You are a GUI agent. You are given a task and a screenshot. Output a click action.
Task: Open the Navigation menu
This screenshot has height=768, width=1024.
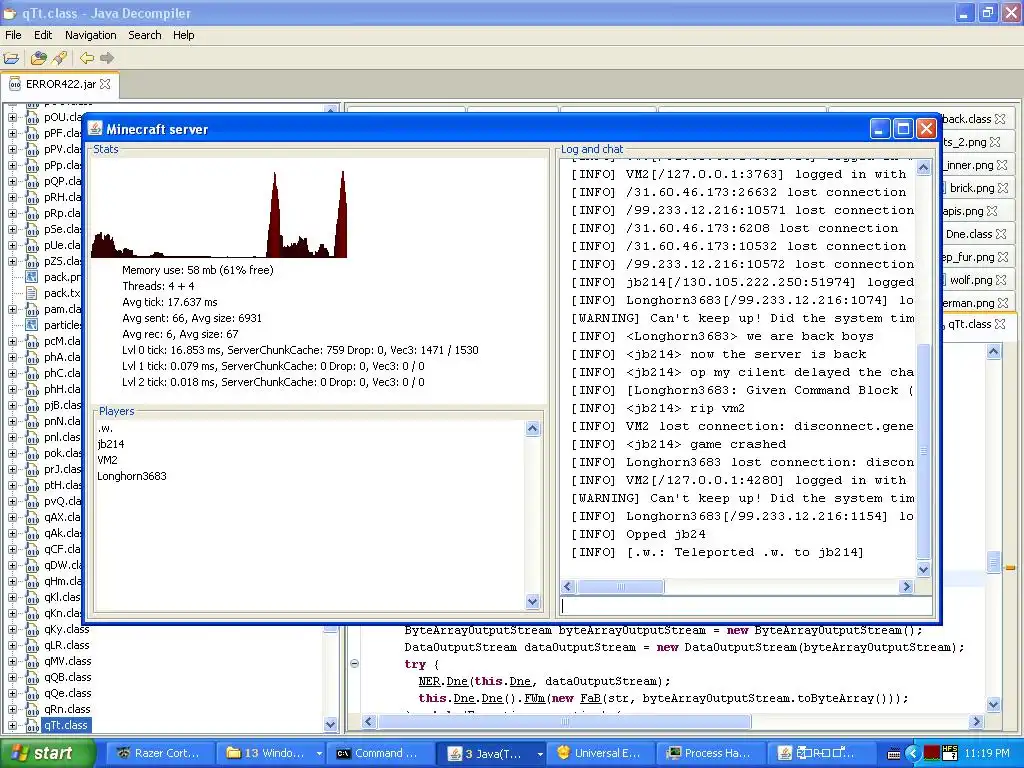(x=90, y=35)
